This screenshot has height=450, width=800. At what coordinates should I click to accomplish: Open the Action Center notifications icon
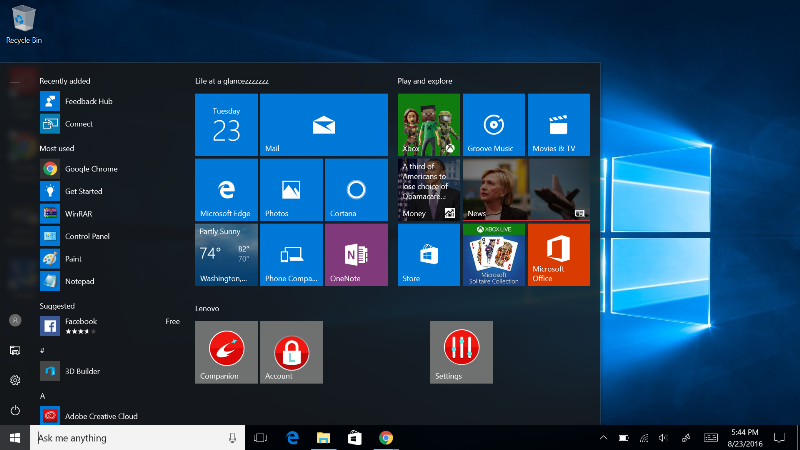tap(779, 438)
